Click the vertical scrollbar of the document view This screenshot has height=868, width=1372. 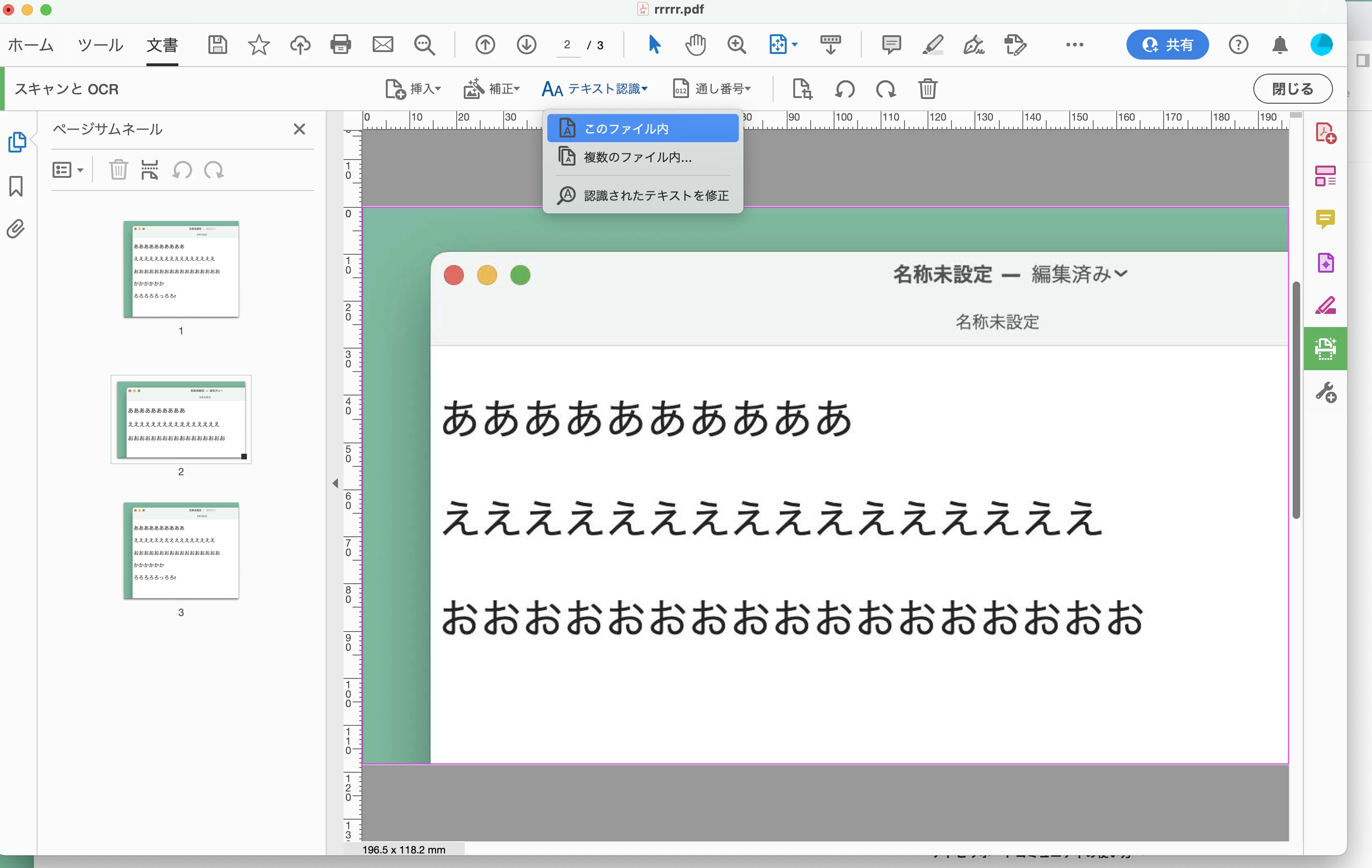[x=1296, y=399]
